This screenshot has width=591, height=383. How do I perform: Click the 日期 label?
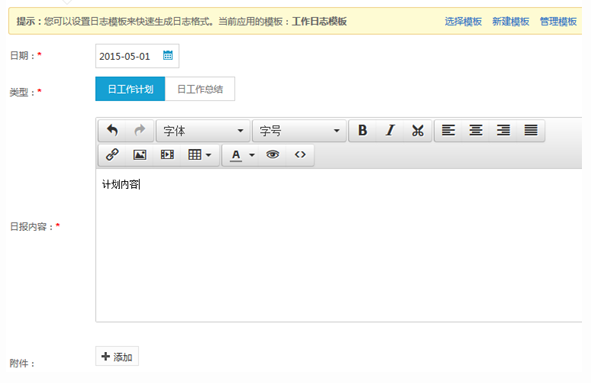tap(22, 56)
